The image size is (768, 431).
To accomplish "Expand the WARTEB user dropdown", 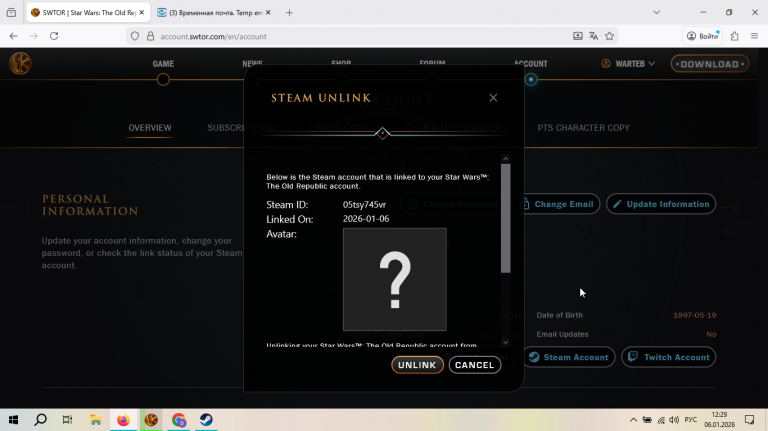I will [x=628, y=64].
